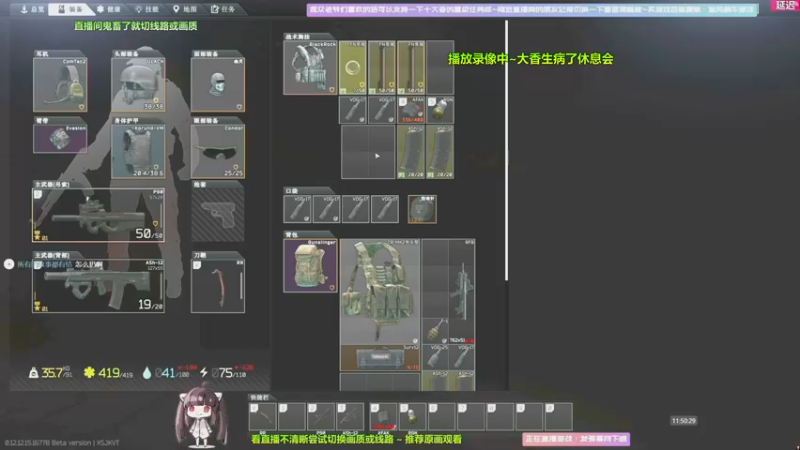Select the plate carrier rig inside backpack

pos(380,292)
